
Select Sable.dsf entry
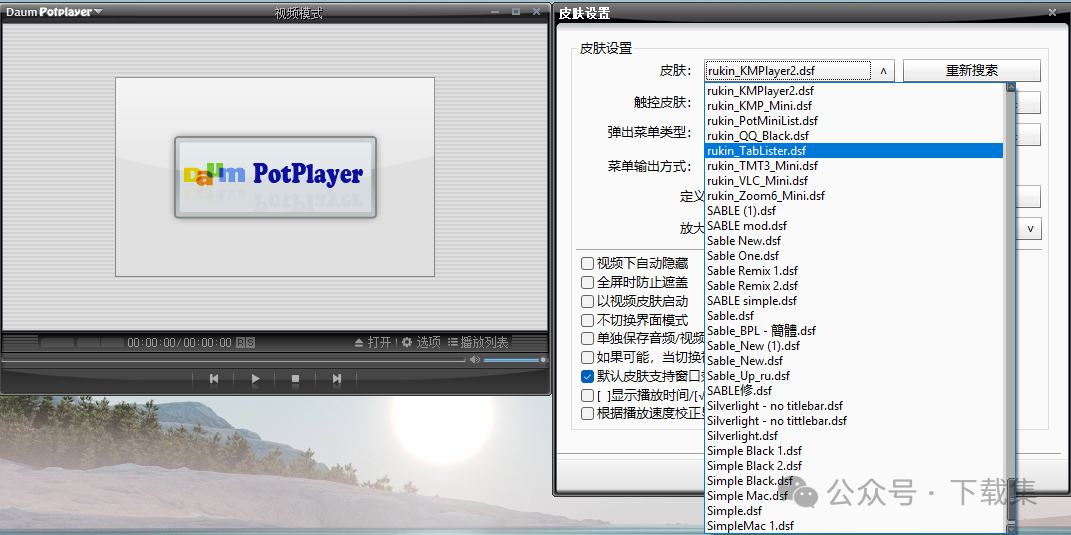[x=854, y=316]
